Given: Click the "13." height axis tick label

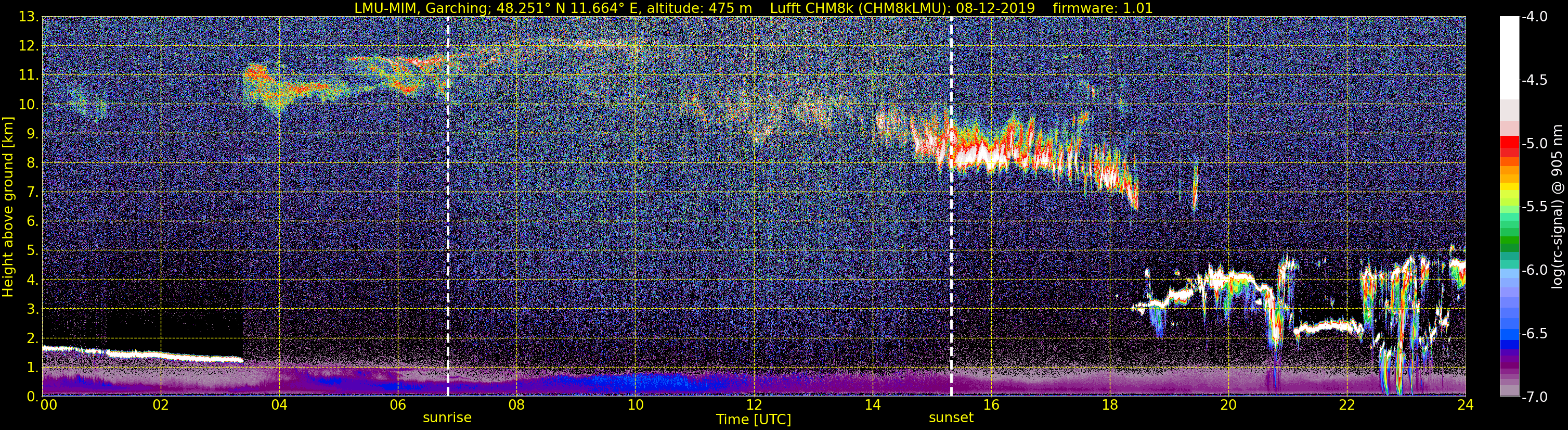Looking at the screenshot, I should [28, 17].
